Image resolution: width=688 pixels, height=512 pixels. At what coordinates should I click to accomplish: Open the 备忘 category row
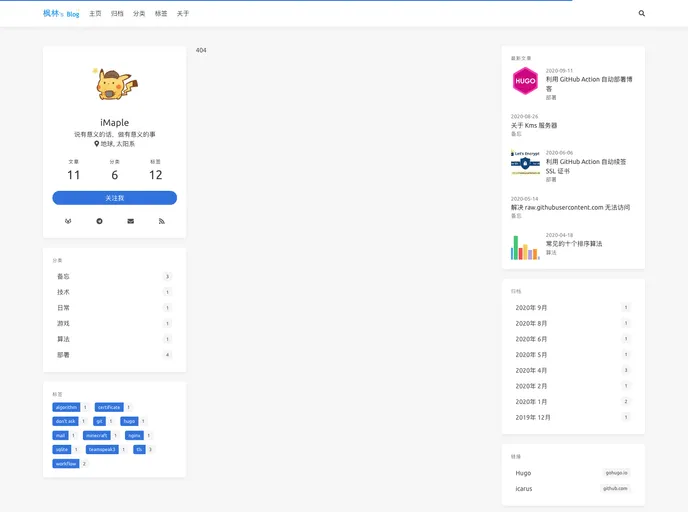click(115, 276)
